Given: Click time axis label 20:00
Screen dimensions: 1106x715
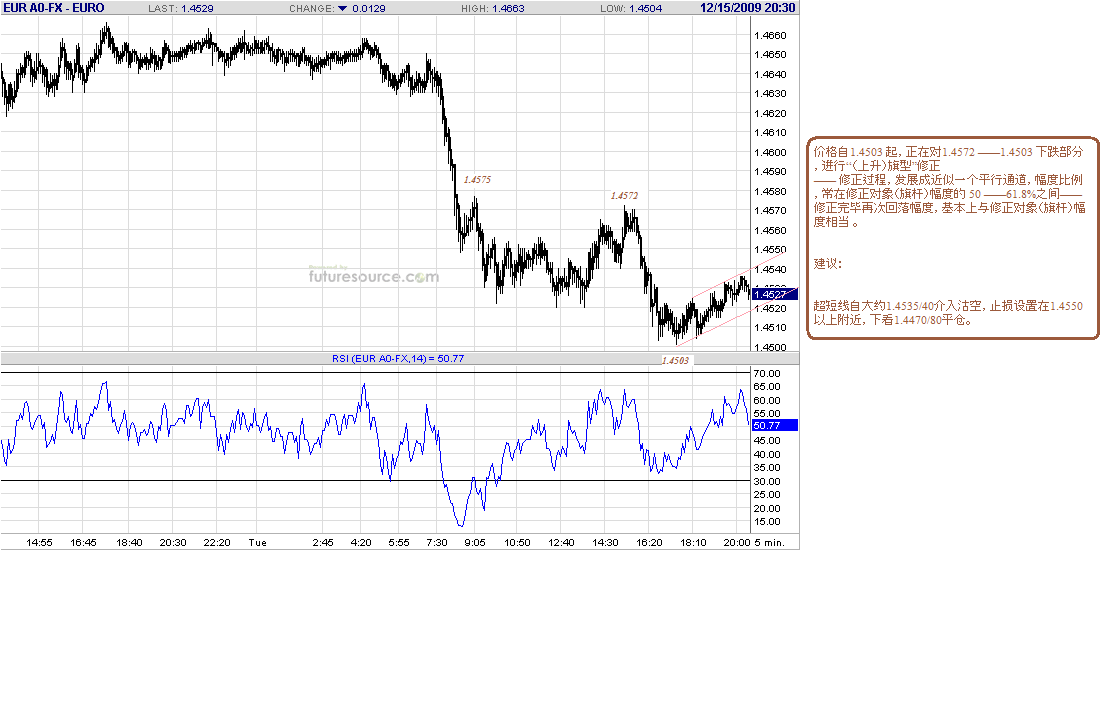Looking at the screenshot, I should [x=736, y=542].
